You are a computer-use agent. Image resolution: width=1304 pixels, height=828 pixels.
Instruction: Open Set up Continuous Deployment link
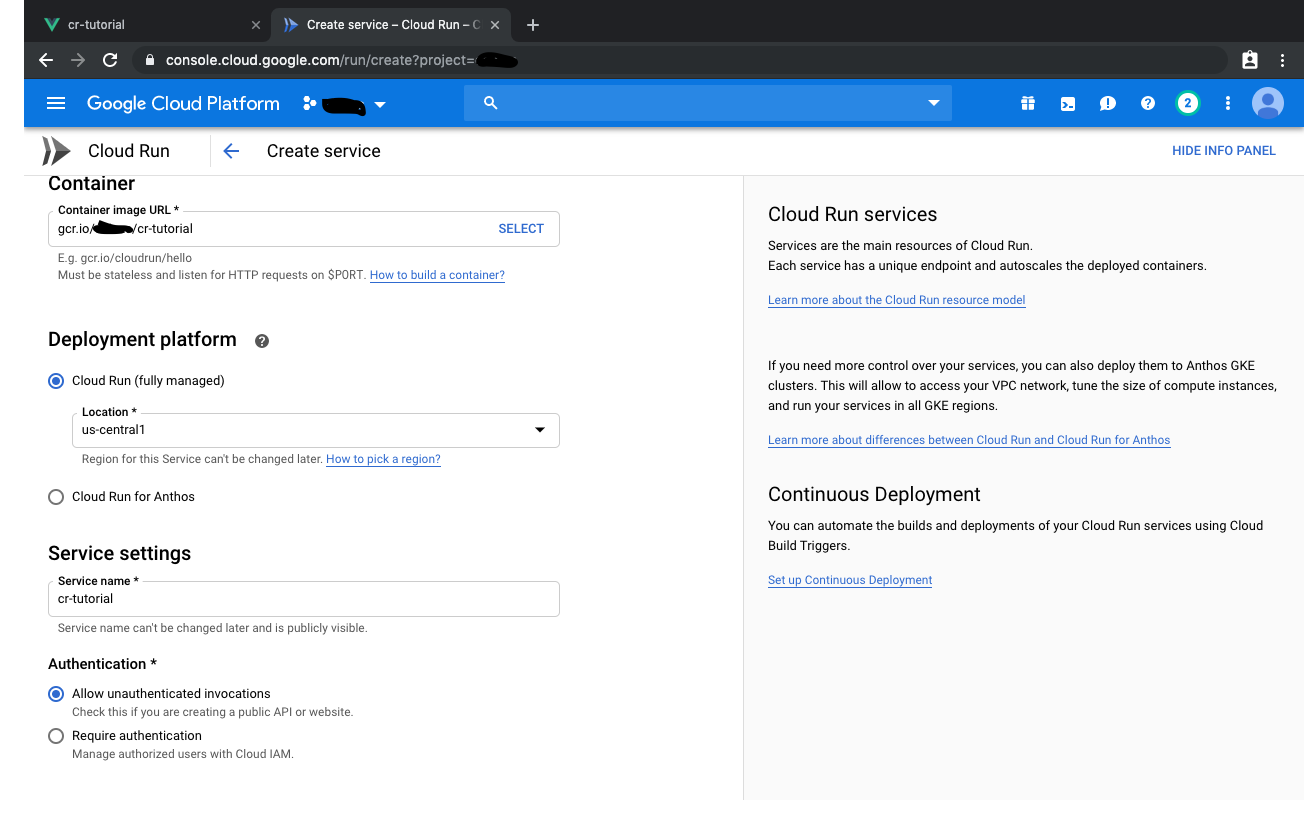[850, 580]
